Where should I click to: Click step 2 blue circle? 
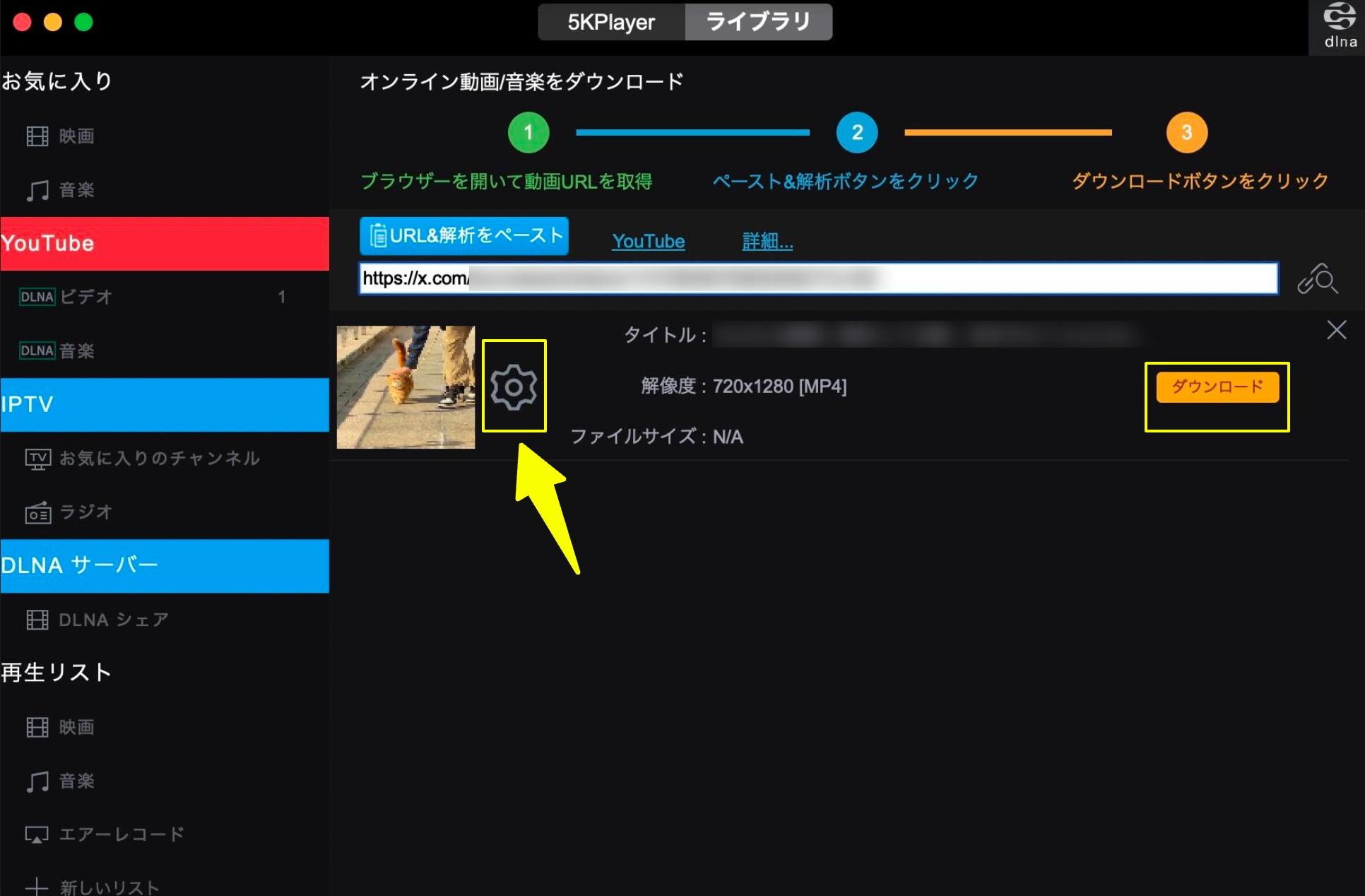click(x=857, y=132)
